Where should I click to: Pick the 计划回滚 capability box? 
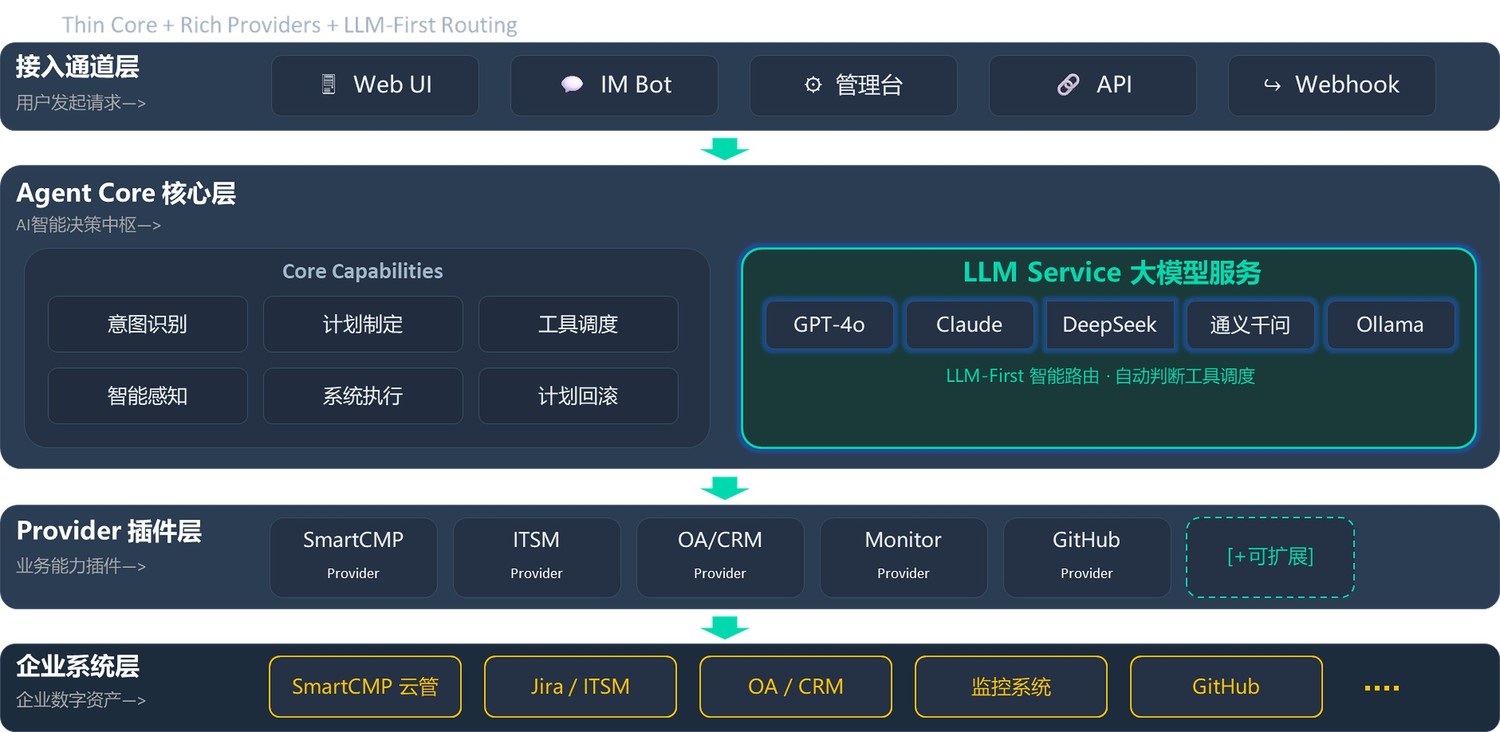[x=578, y=396]
